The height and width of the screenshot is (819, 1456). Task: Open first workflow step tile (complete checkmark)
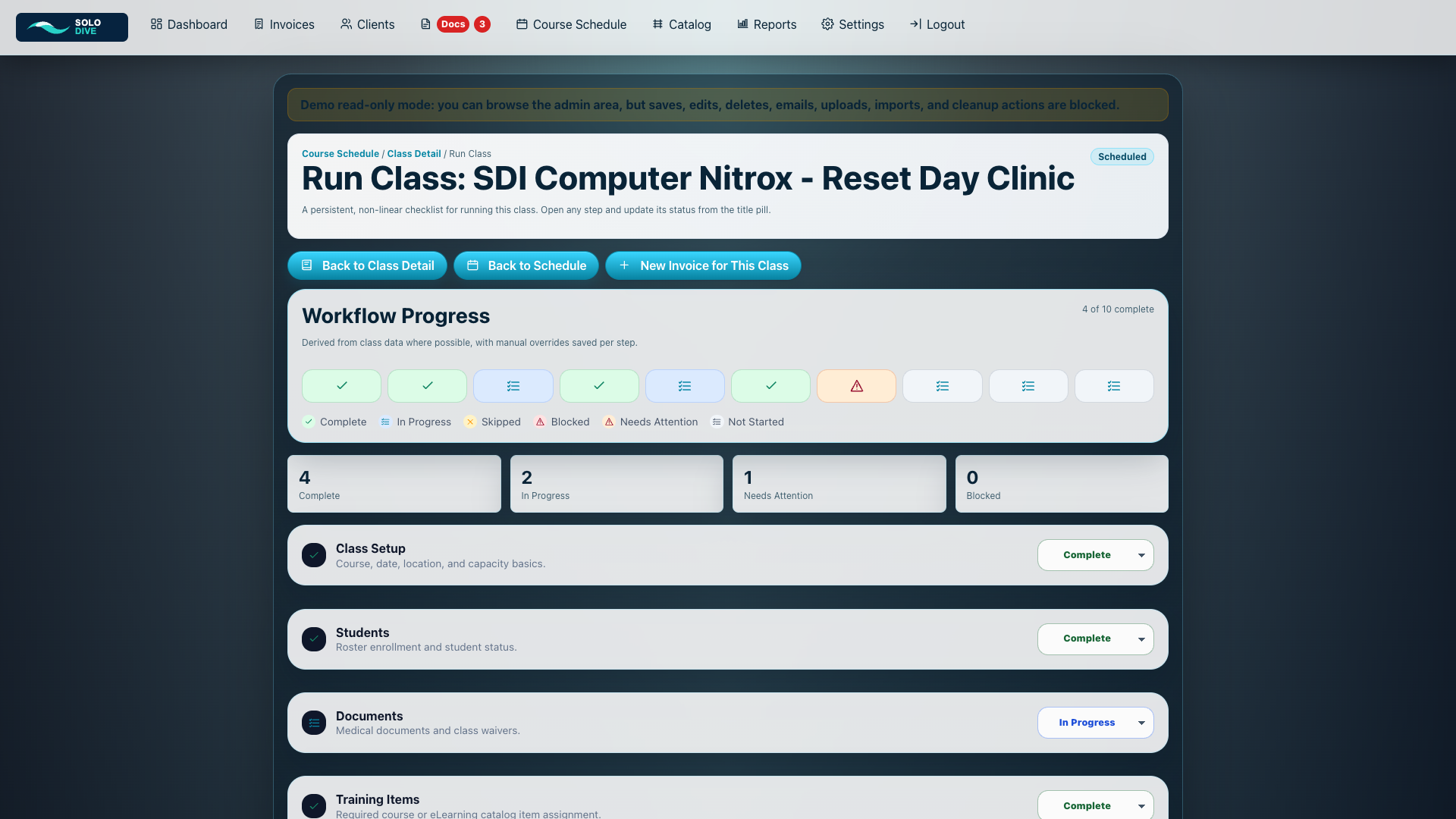point(341,386)
